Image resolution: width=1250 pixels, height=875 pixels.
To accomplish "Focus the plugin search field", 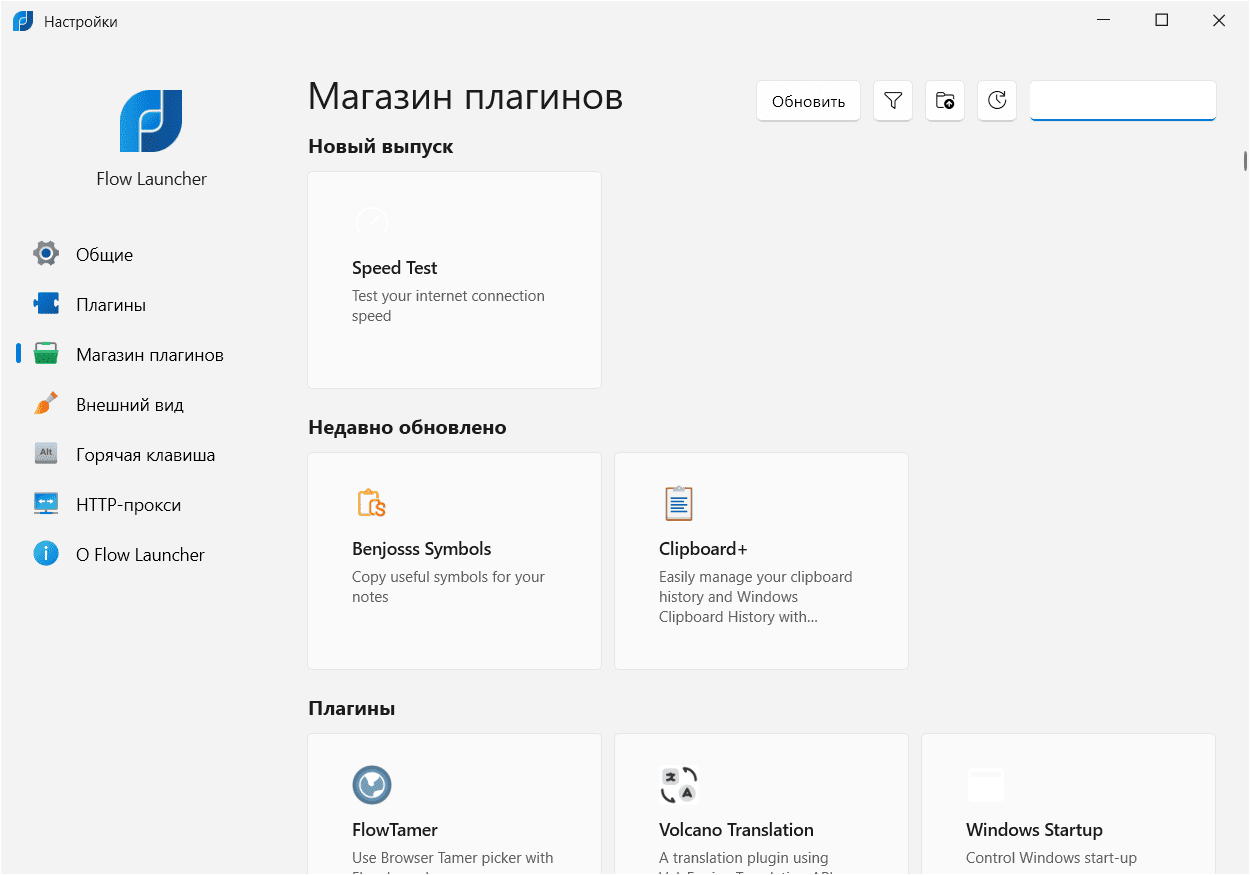I will coord(1122,101).
